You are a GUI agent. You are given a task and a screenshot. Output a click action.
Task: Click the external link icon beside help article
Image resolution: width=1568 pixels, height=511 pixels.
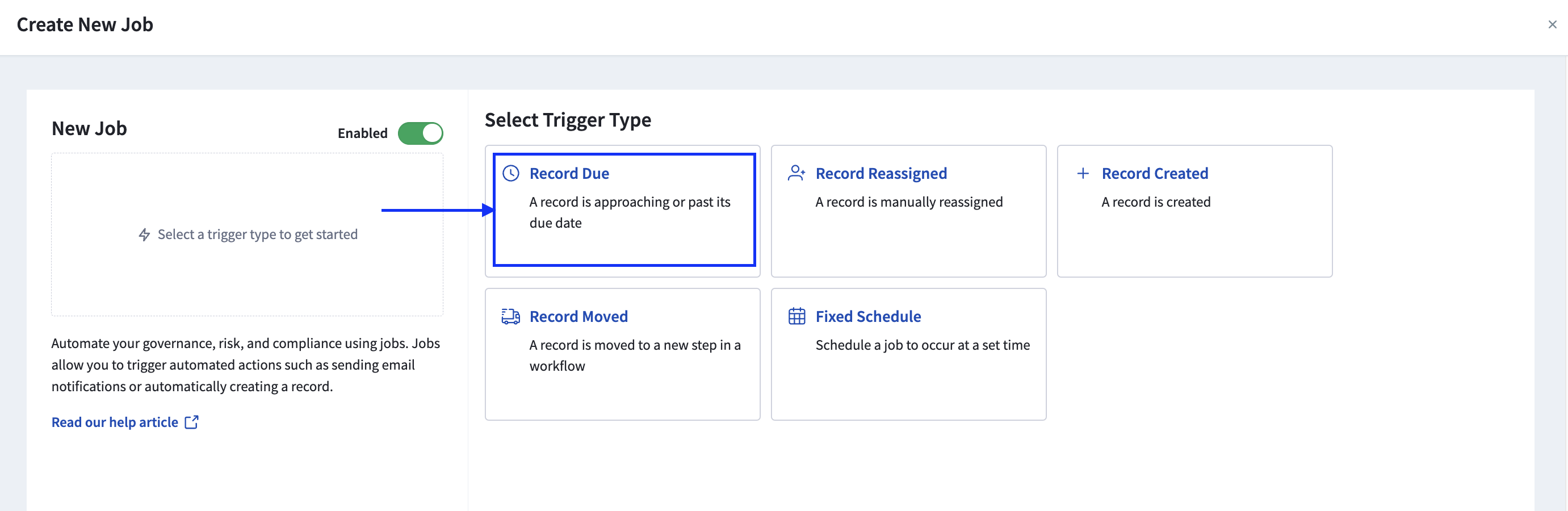tap(192, 422)
